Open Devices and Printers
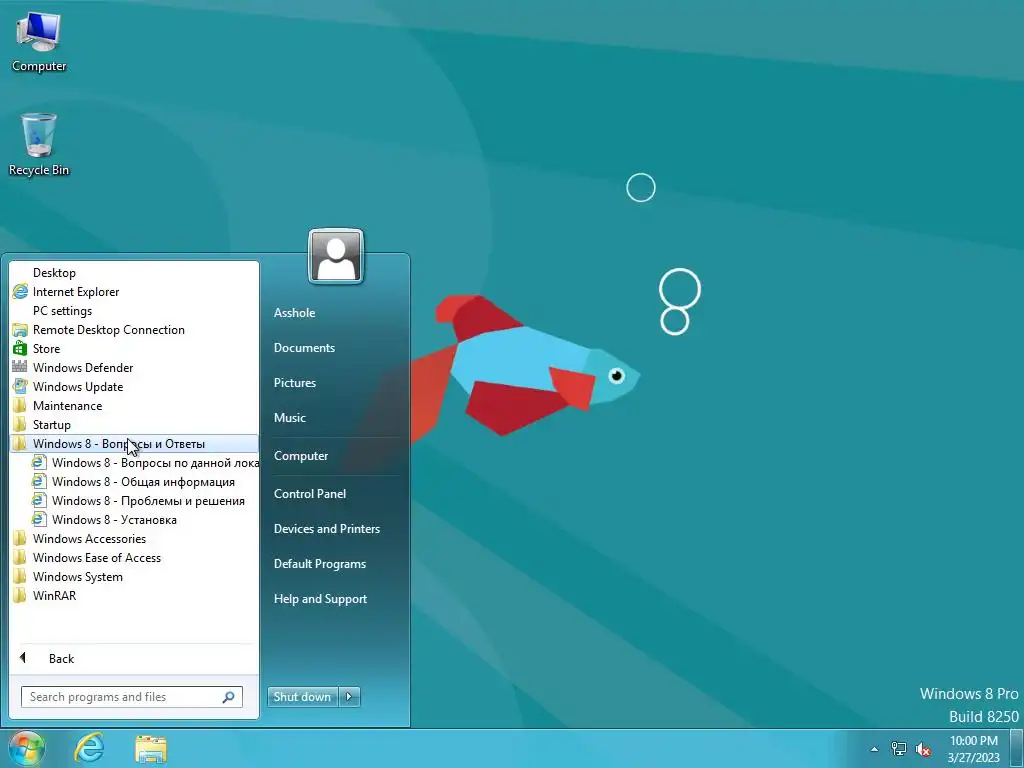Viewport: 1024px width, 768px height. pyautogui.click(x=327, y=529)
